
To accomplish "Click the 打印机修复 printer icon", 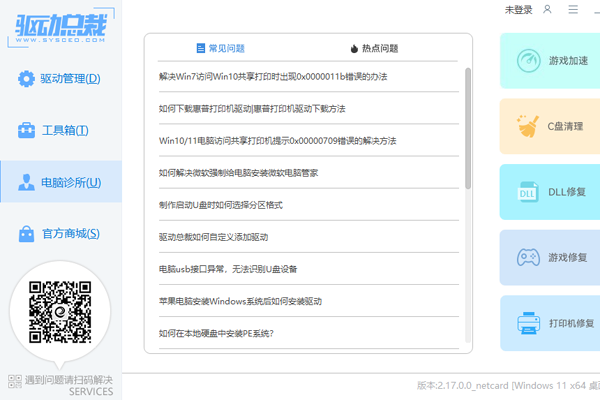I will [528, 323].
